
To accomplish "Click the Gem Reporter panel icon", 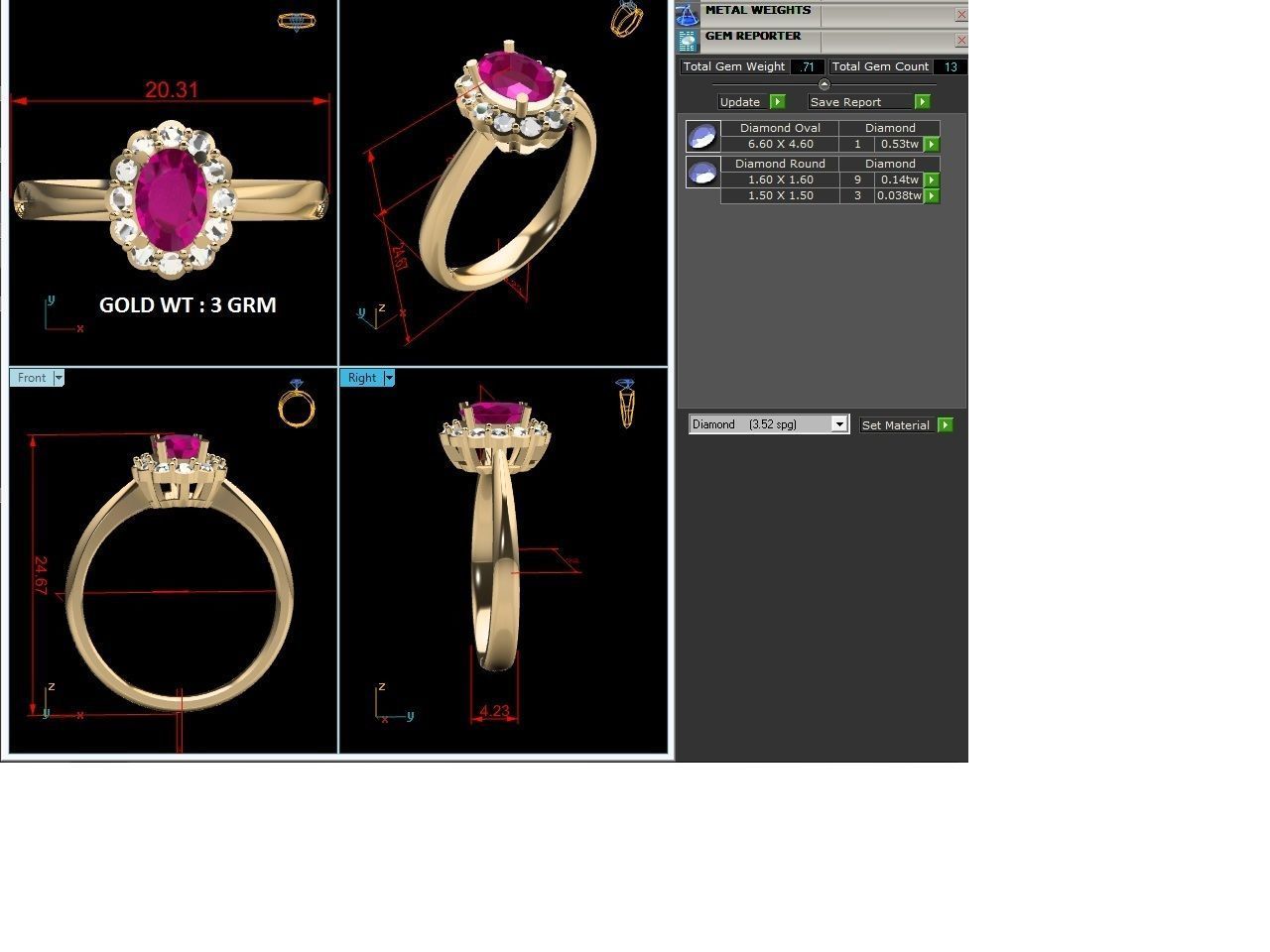I will pos(687,41).
